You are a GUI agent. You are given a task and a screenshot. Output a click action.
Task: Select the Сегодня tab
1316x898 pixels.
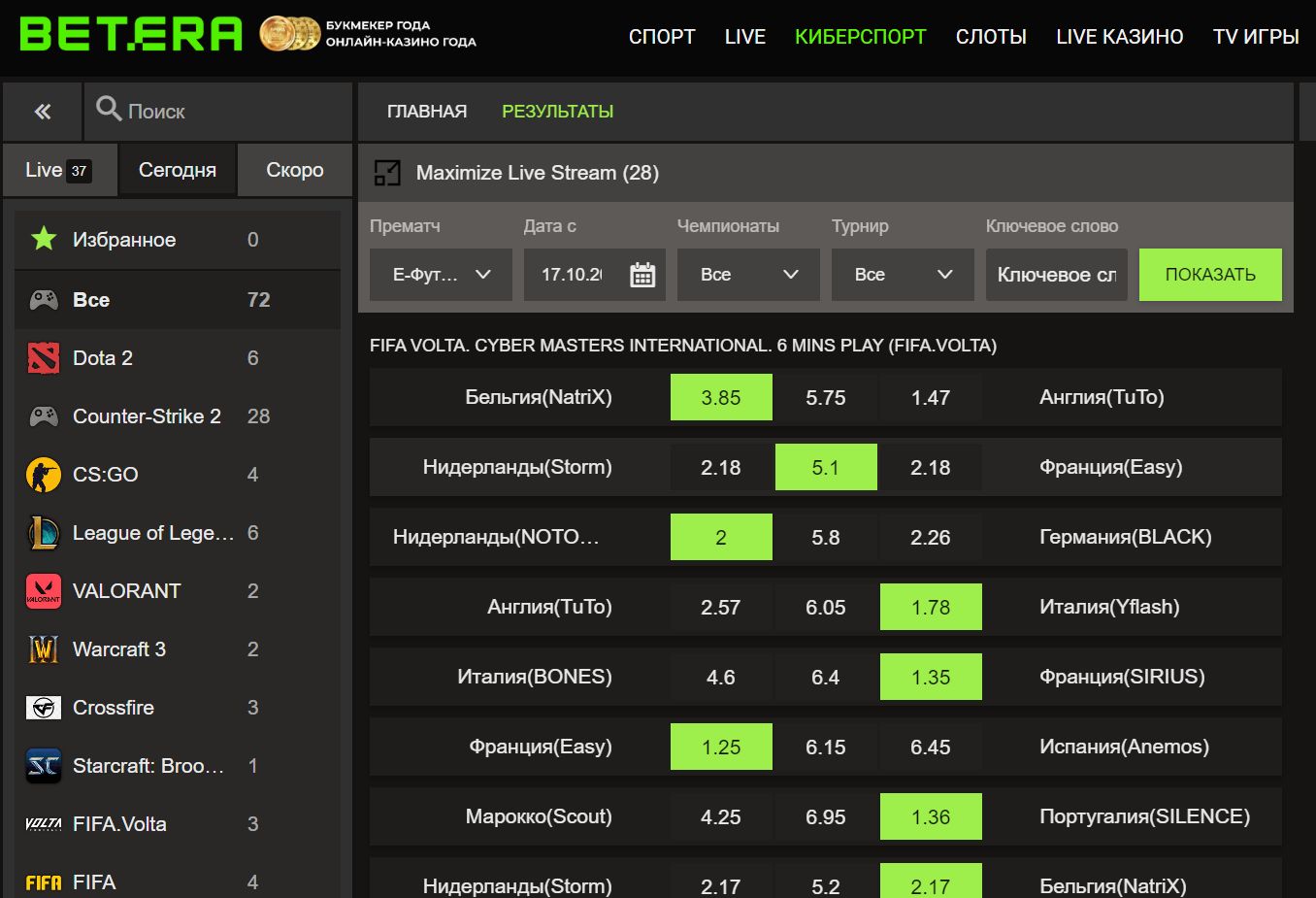tap(178, 170)
